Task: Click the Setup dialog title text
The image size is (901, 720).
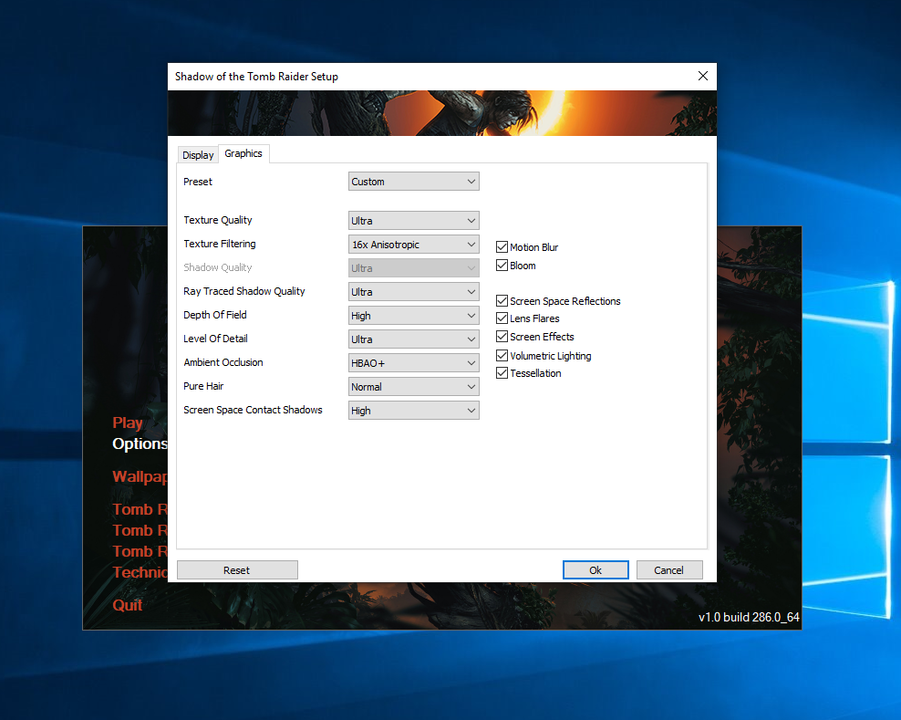Action: pyautogui.click(x=256, y=76)
